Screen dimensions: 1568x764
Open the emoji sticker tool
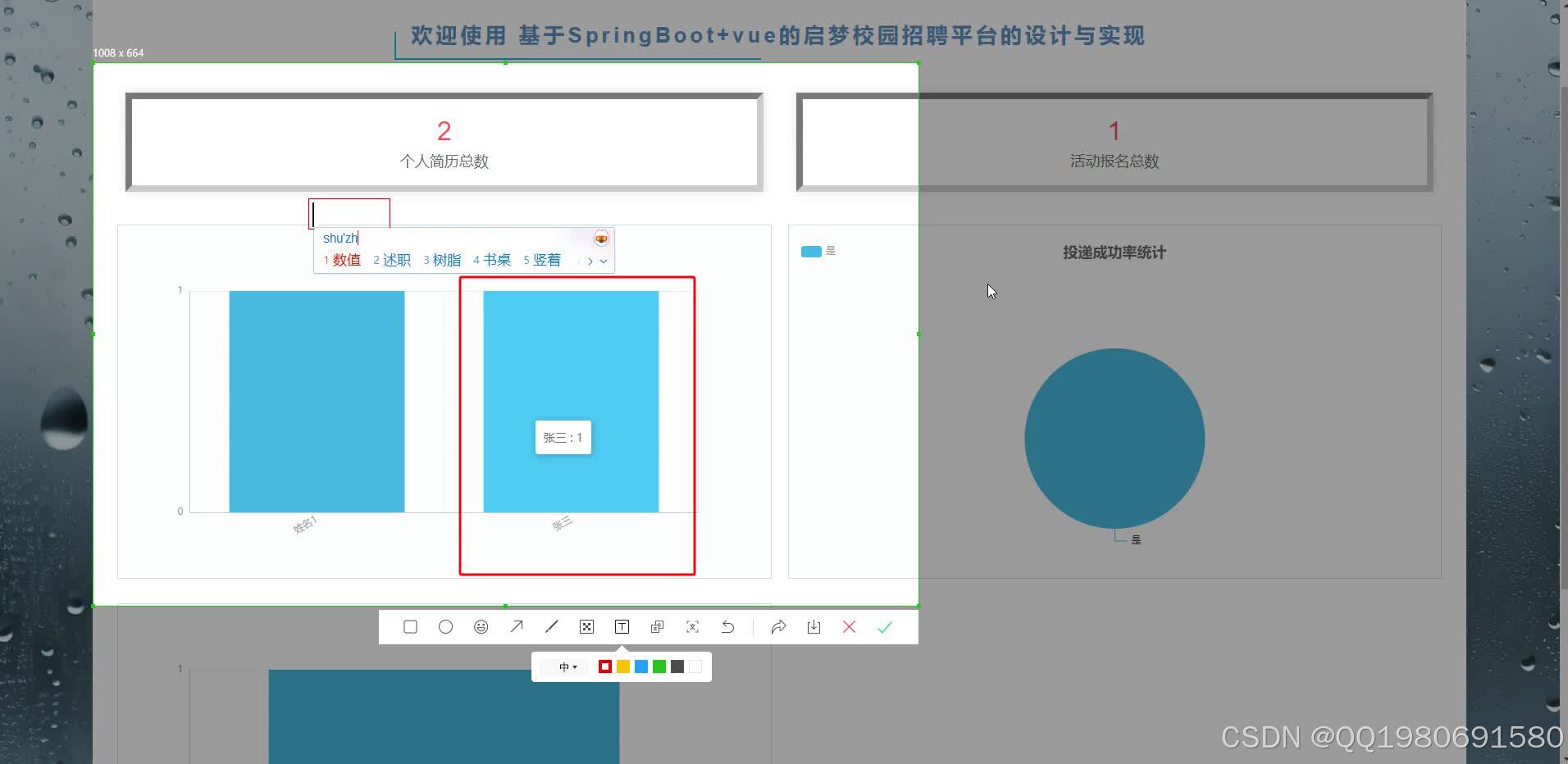tap(481, 626)
